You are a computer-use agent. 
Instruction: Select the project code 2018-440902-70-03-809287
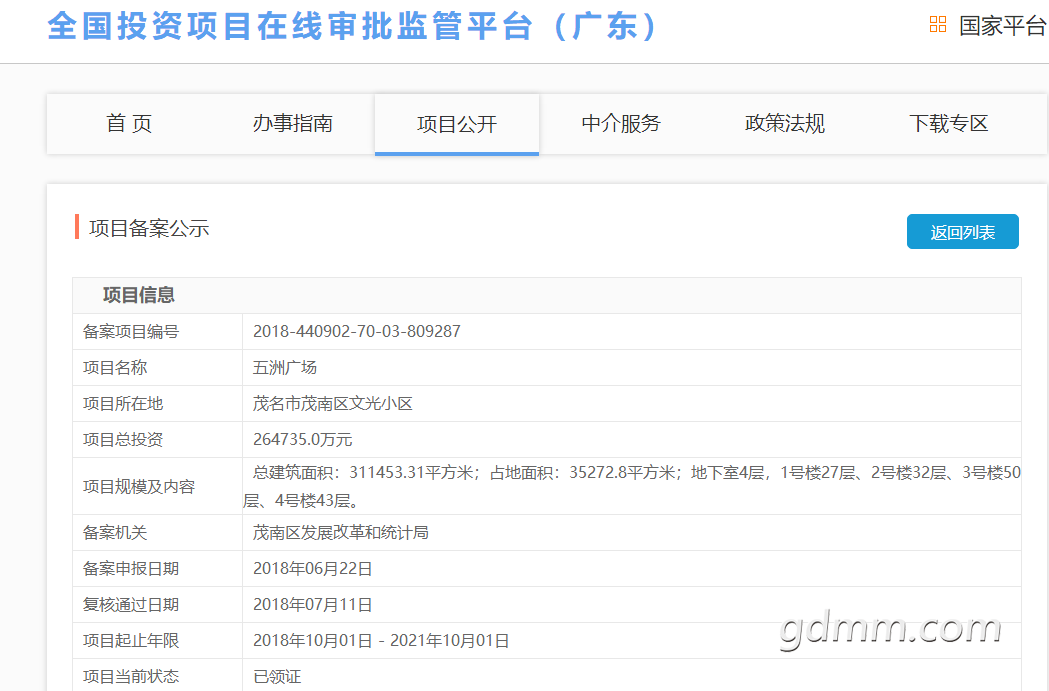coord(357,331)
